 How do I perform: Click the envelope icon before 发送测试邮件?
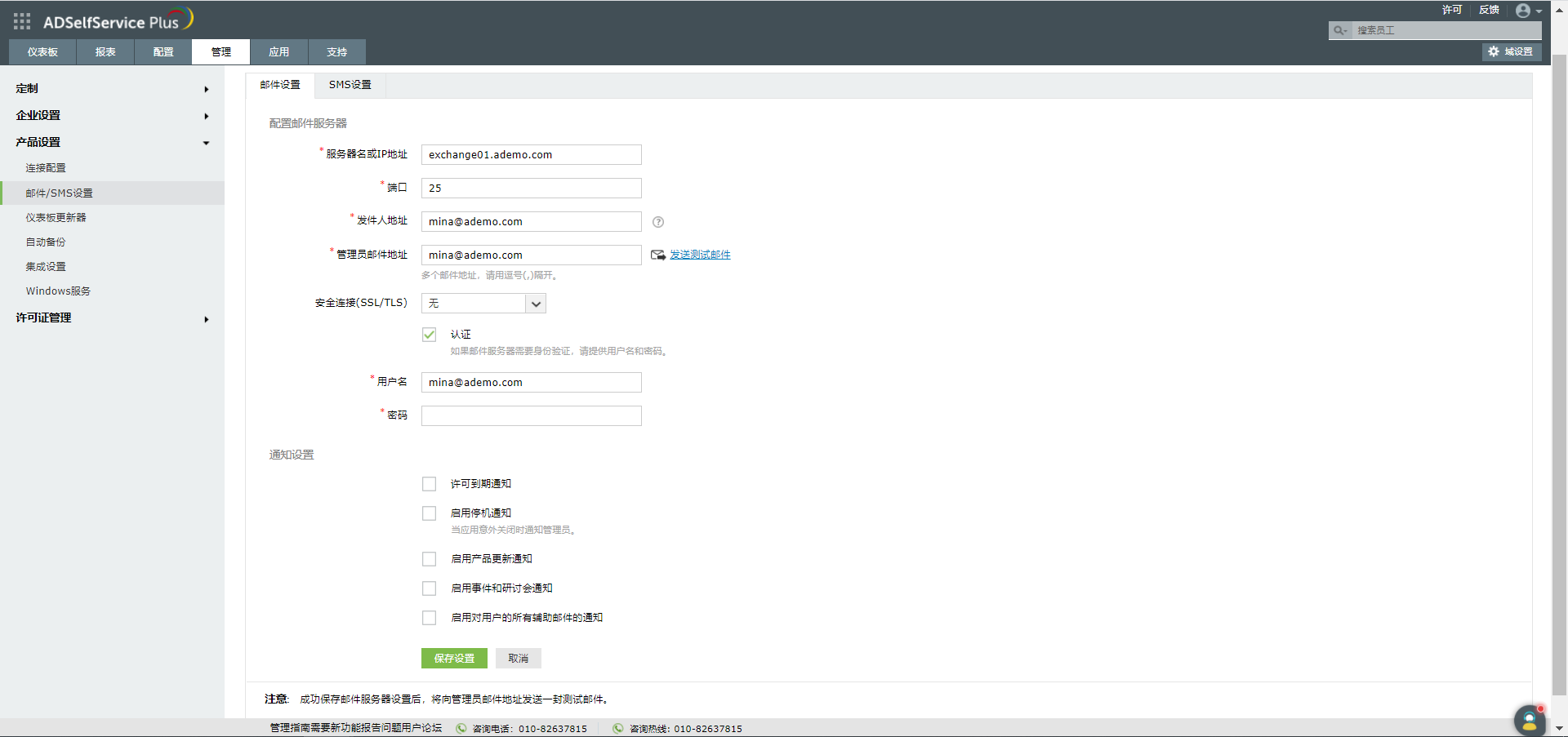657,255
